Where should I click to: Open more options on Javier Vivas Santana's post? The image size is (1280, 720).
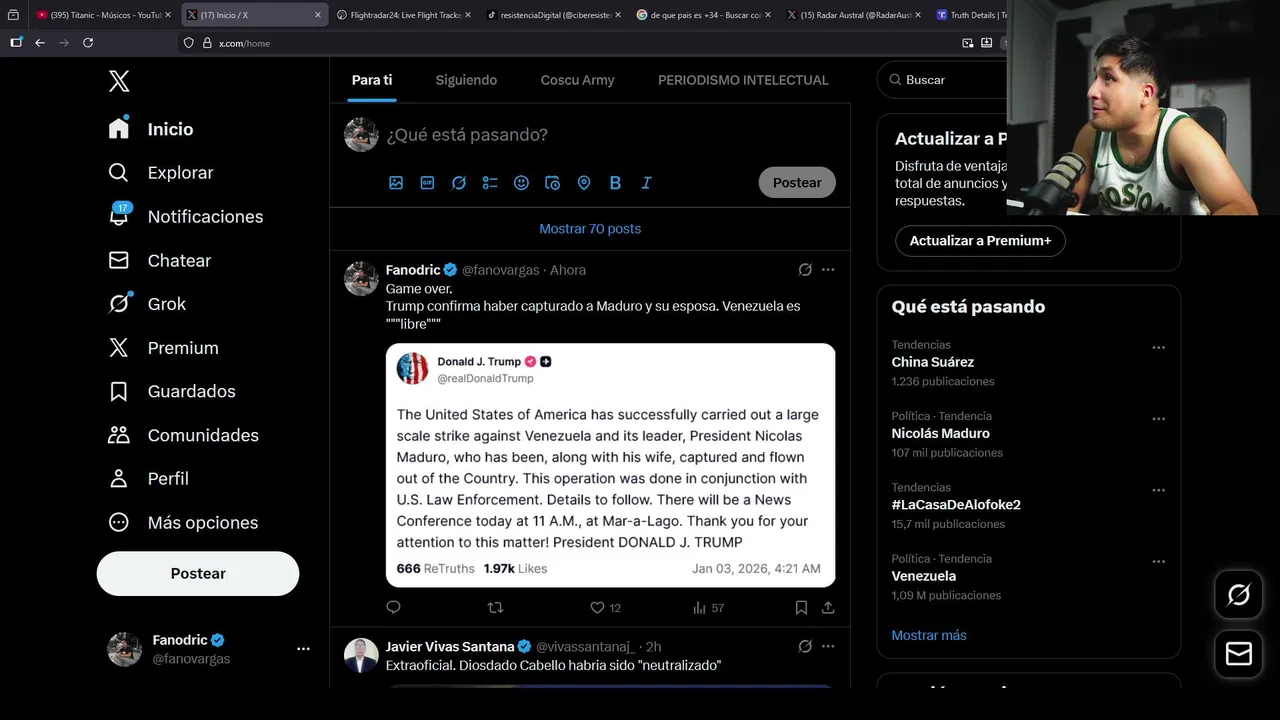click(x=828, y=647)
